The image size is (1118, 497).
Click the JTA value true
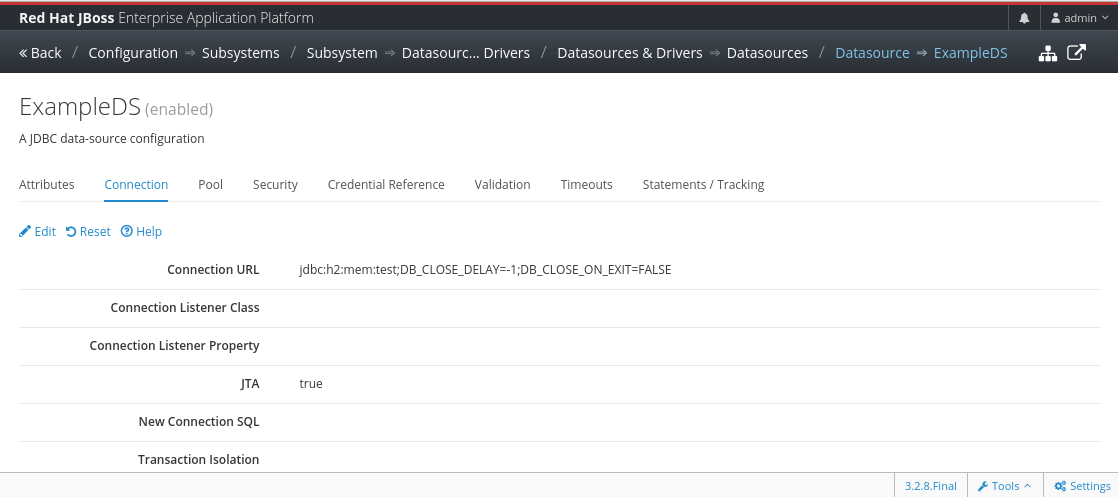click(311, 384)
